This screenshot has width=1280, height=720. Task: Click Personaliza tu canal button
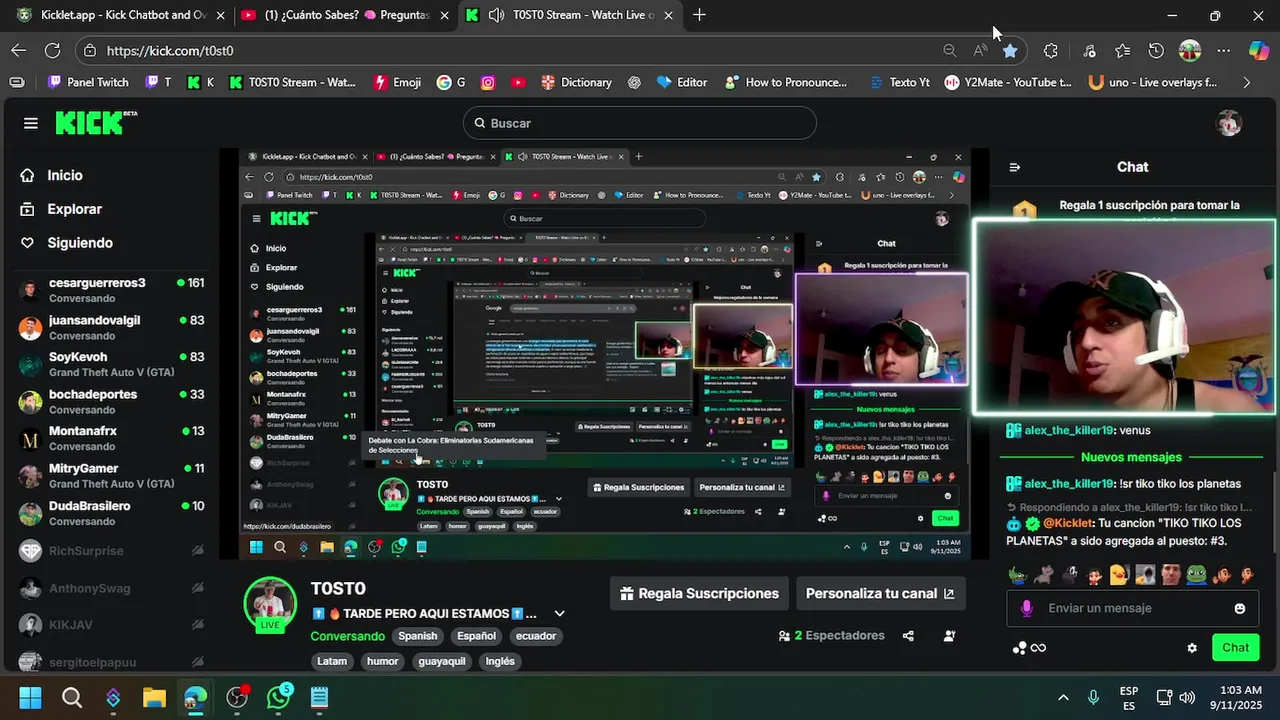880,593
